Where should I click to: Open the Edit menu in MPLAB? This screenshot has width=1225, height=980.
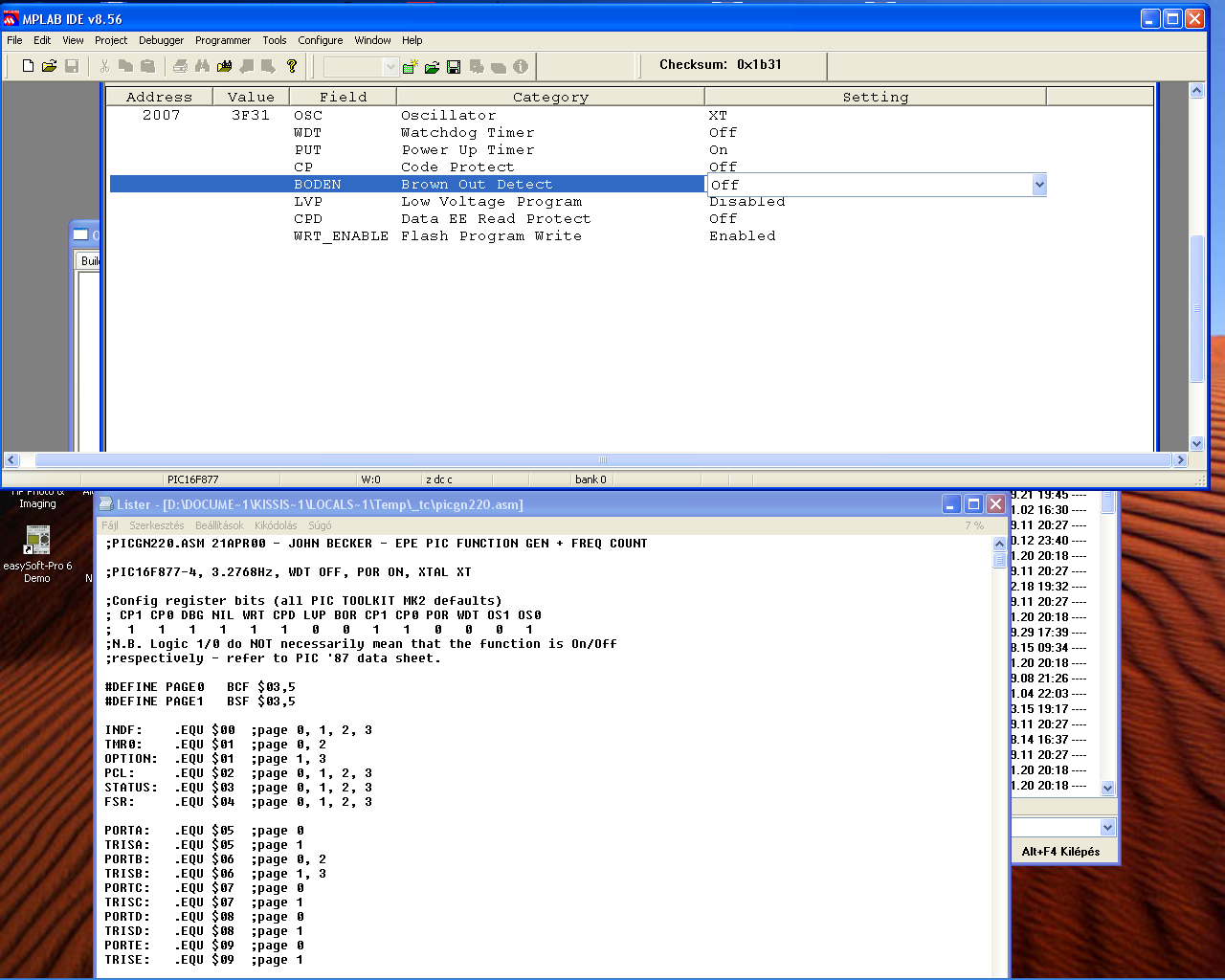(x=42, y=40)
